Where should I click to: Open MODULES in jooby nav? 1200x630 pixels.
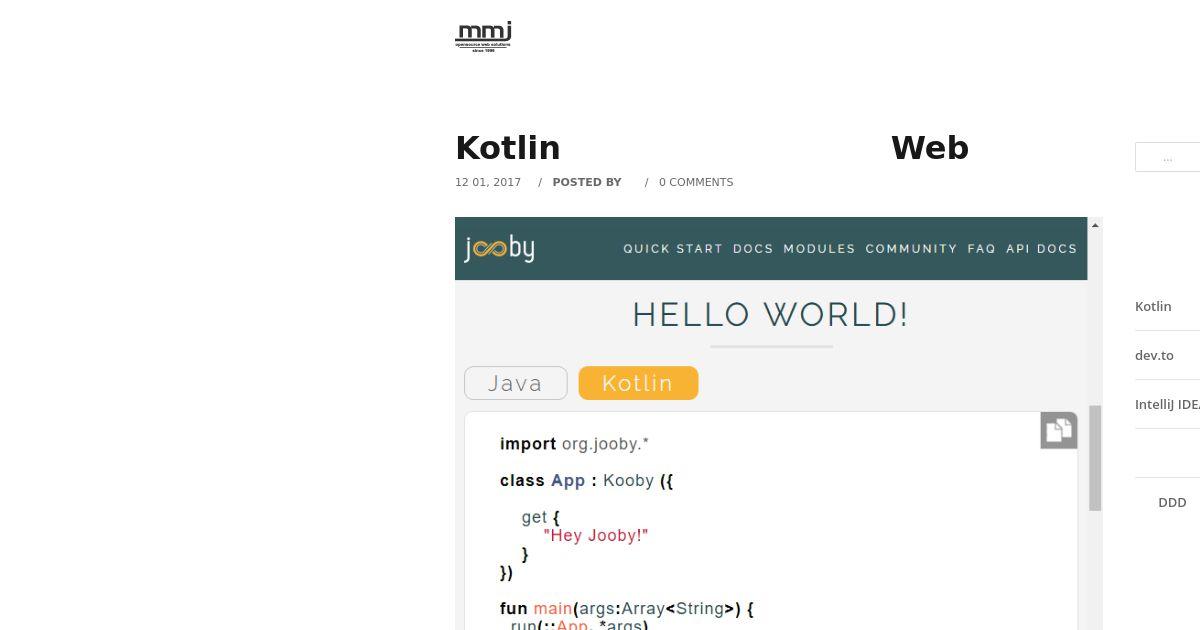[x=819, y=249]
